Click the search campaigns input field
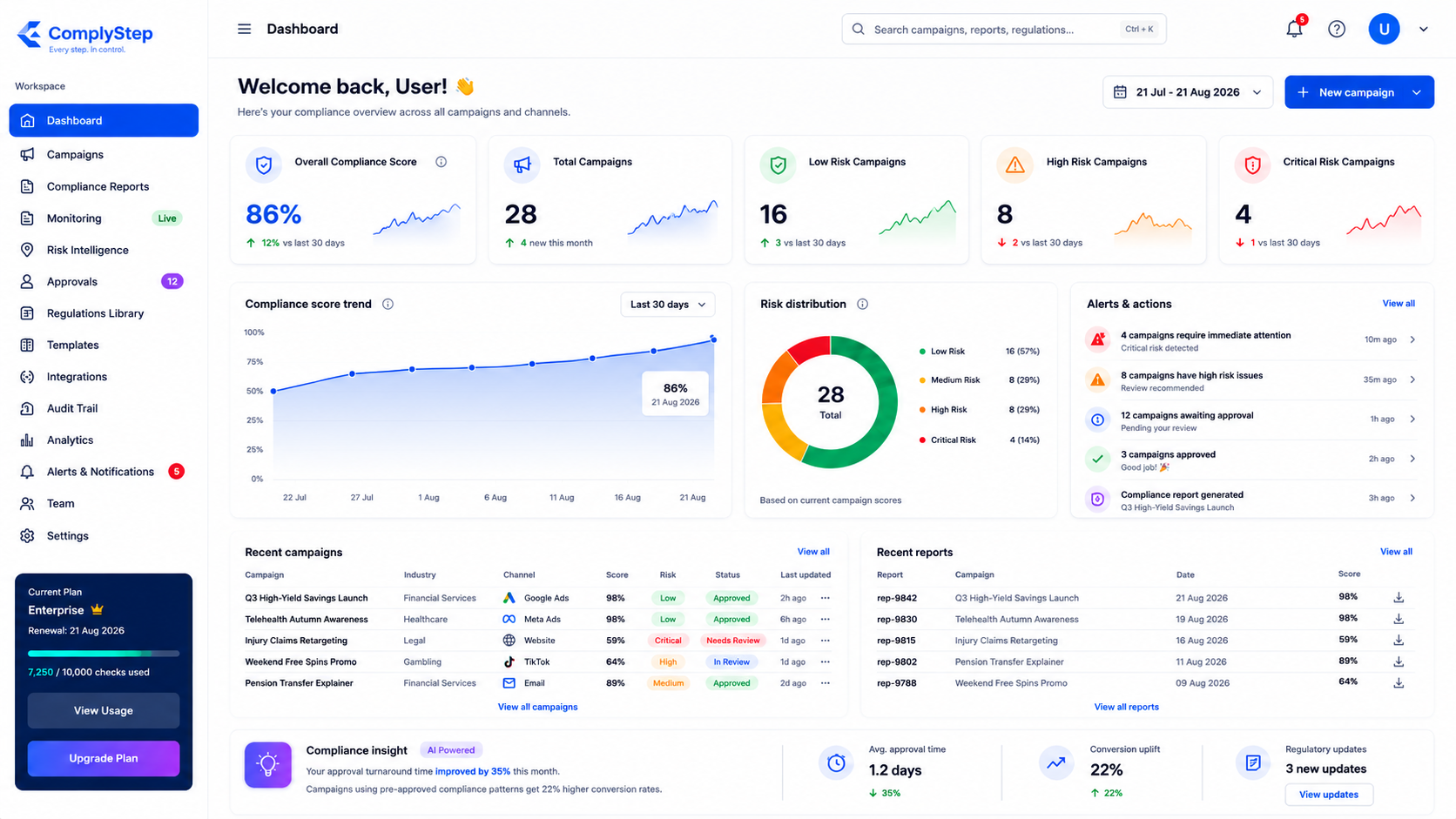This screenshot has width=1456, height=819. point(1004,29)
